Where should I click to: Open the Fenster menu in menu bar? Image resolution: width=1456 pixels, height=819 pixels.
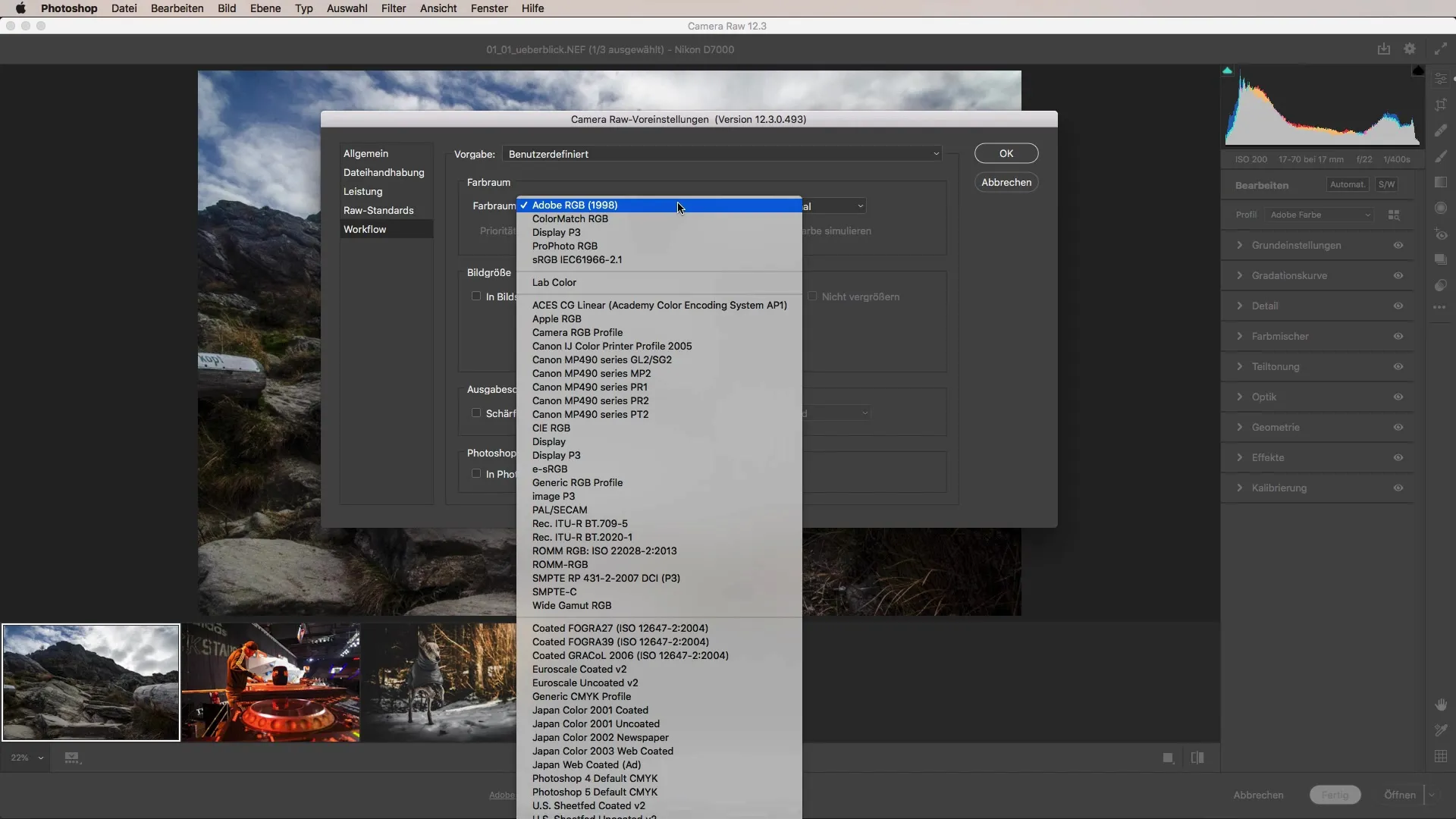(x=489, y=8)
